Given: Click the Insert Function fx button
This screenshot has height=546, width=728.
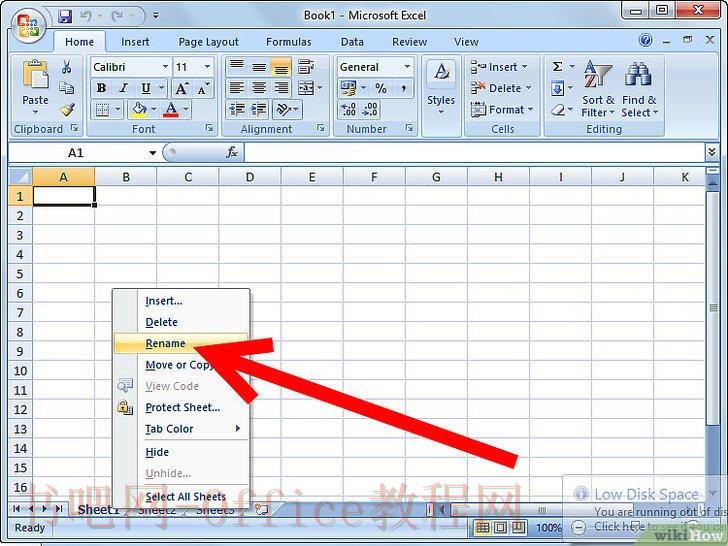Looking at the screenshot, I should coord(231,152).
